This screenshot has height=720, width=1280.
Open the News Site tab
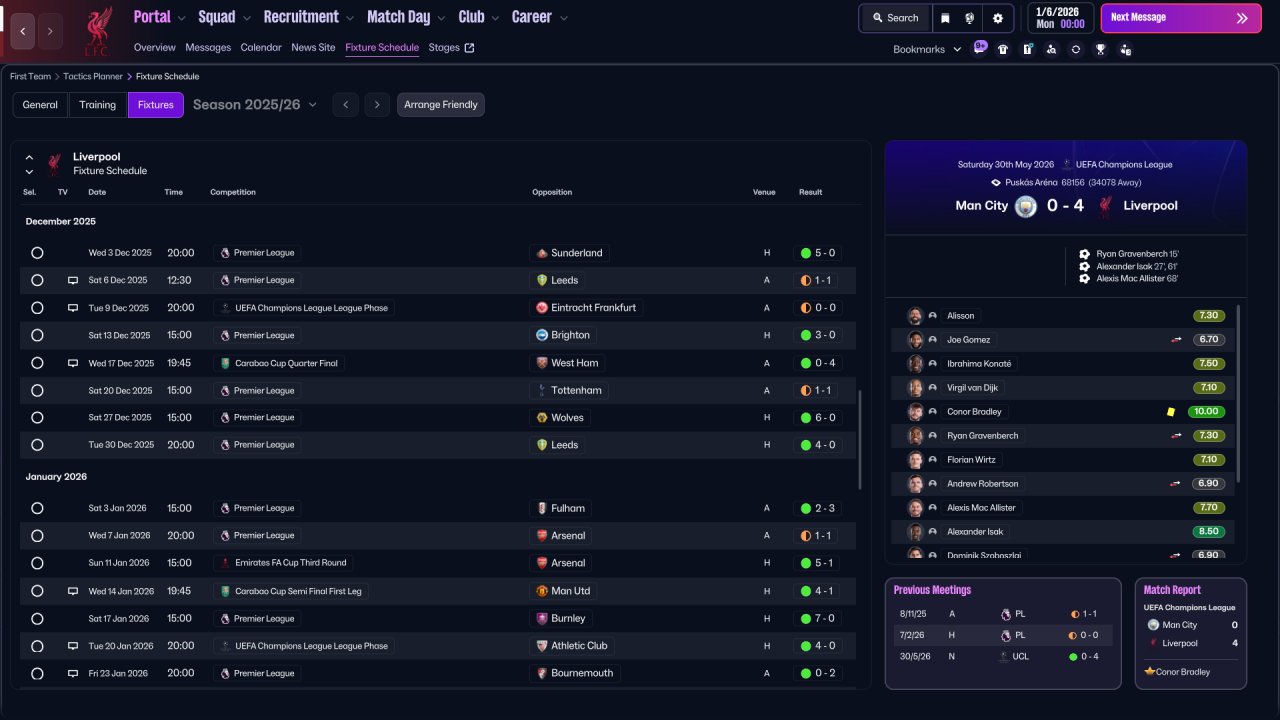click(x=313, y=47)
